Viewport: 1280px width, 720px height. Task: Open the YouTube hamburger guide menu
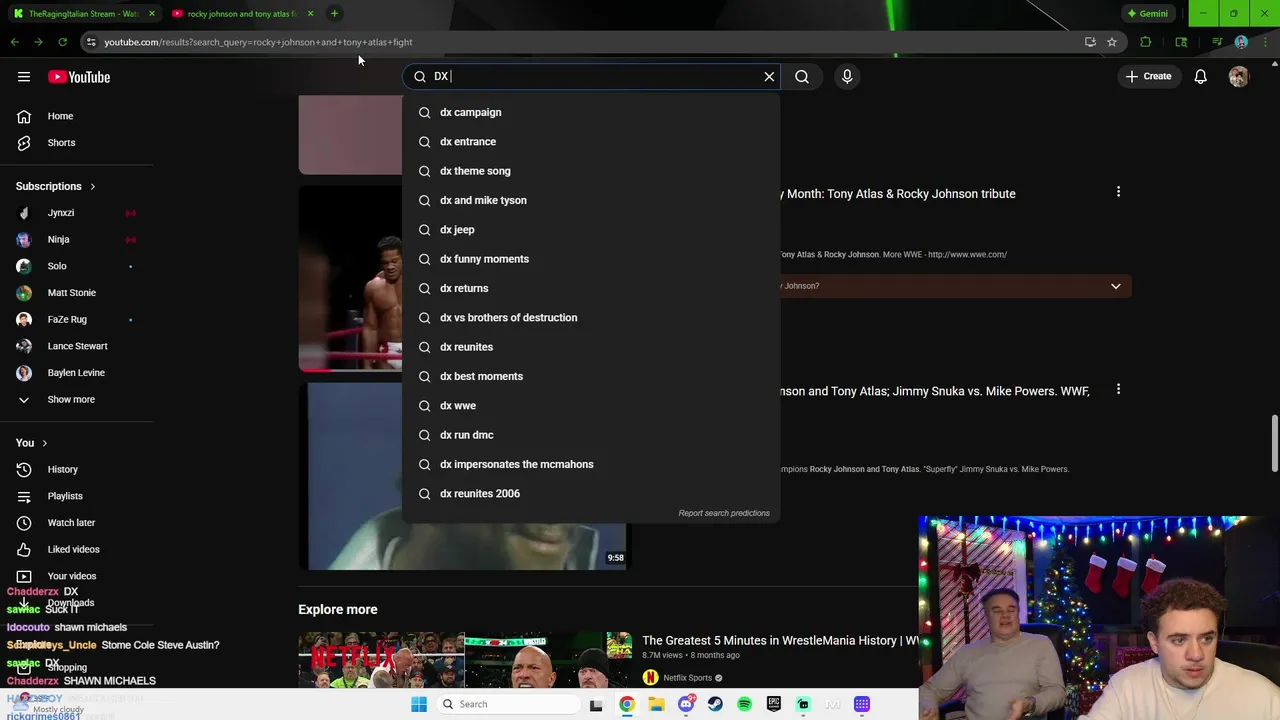pos(24,77)
